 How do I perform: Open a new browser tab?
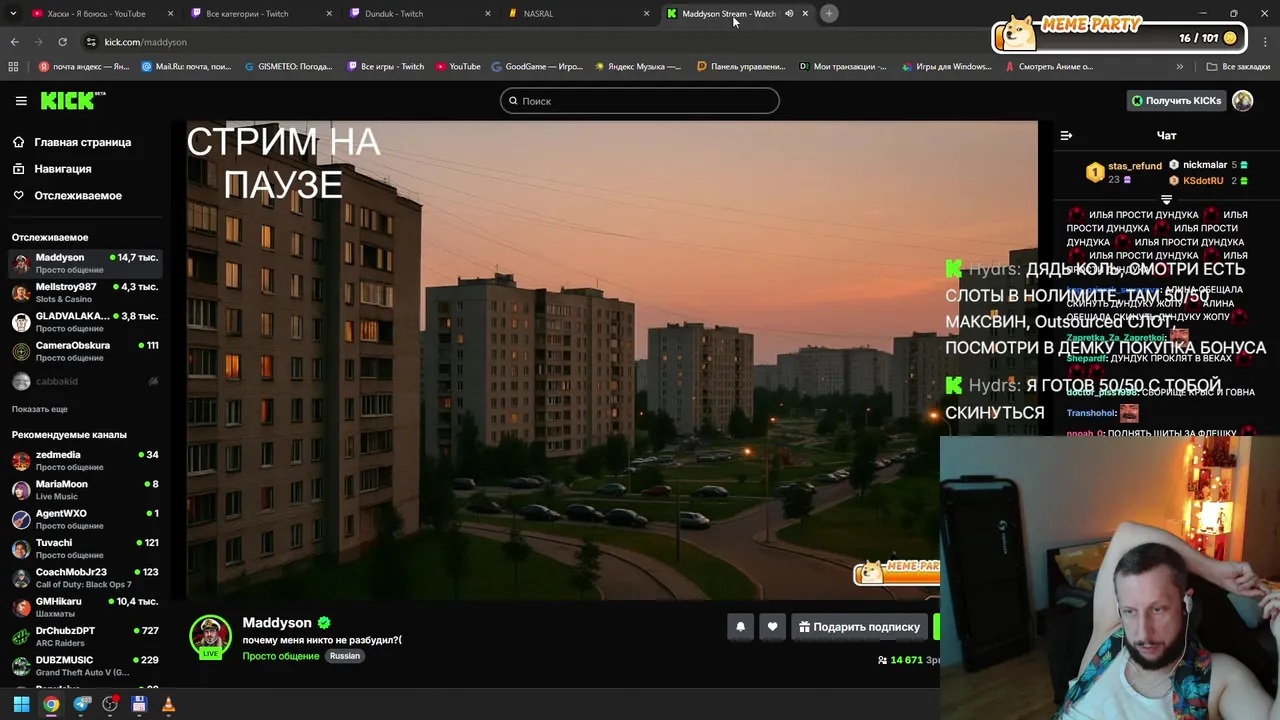coord(829,14)
